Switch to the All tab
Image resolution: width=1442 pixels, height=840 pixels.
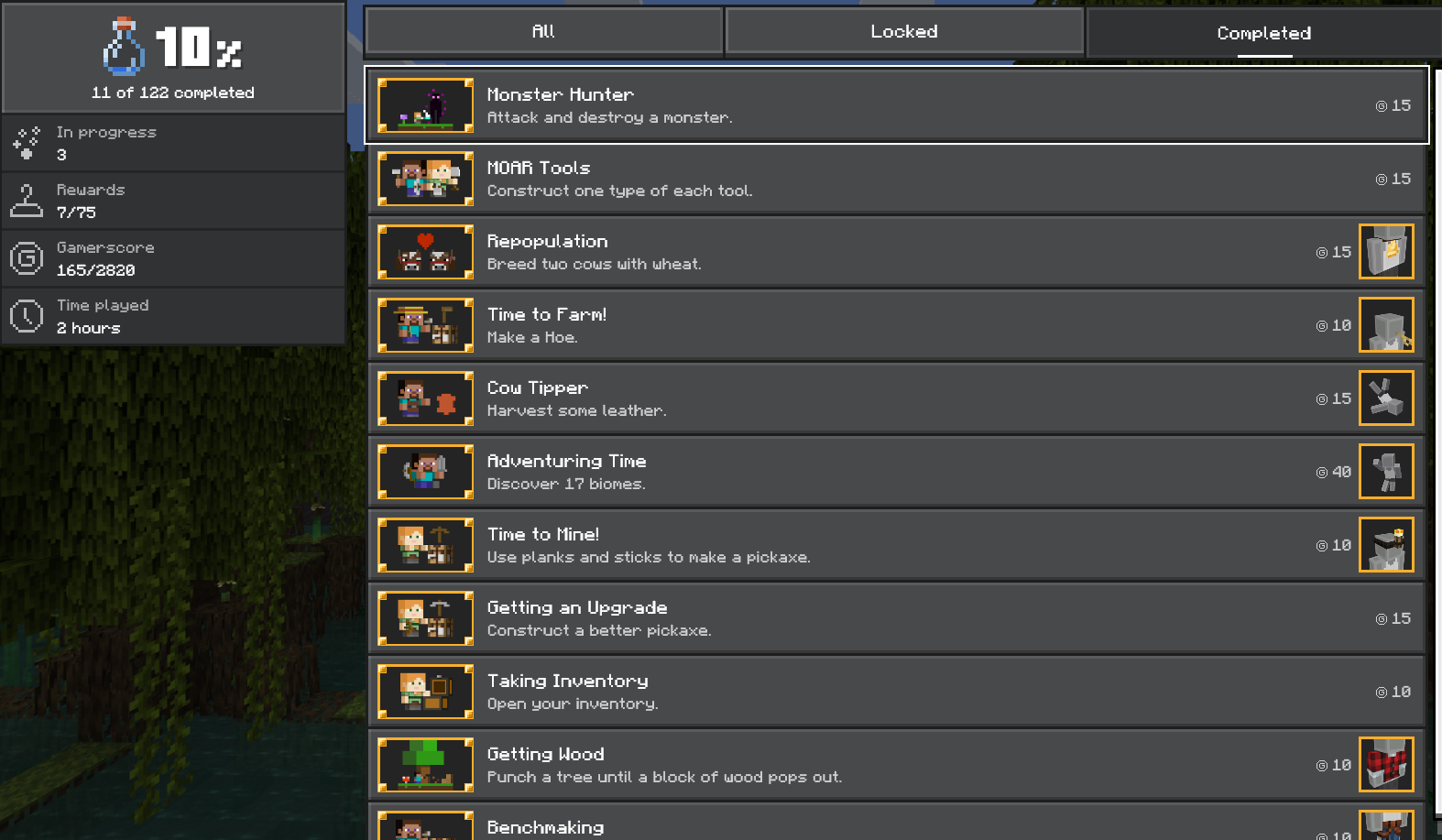[x=544, y=32]
